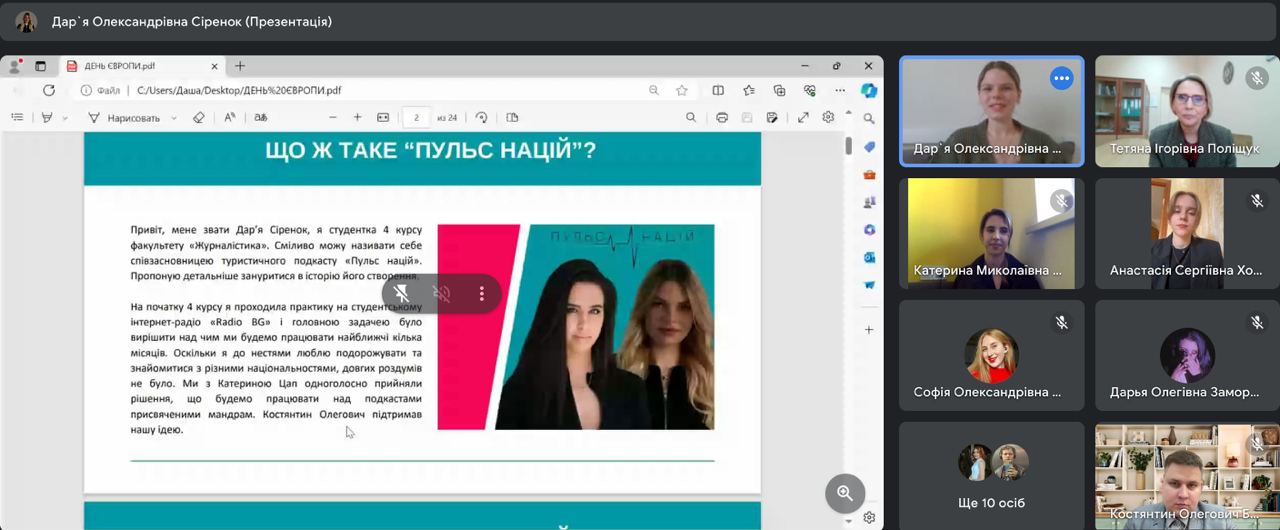Open PDF viewer settings gear

828,118
